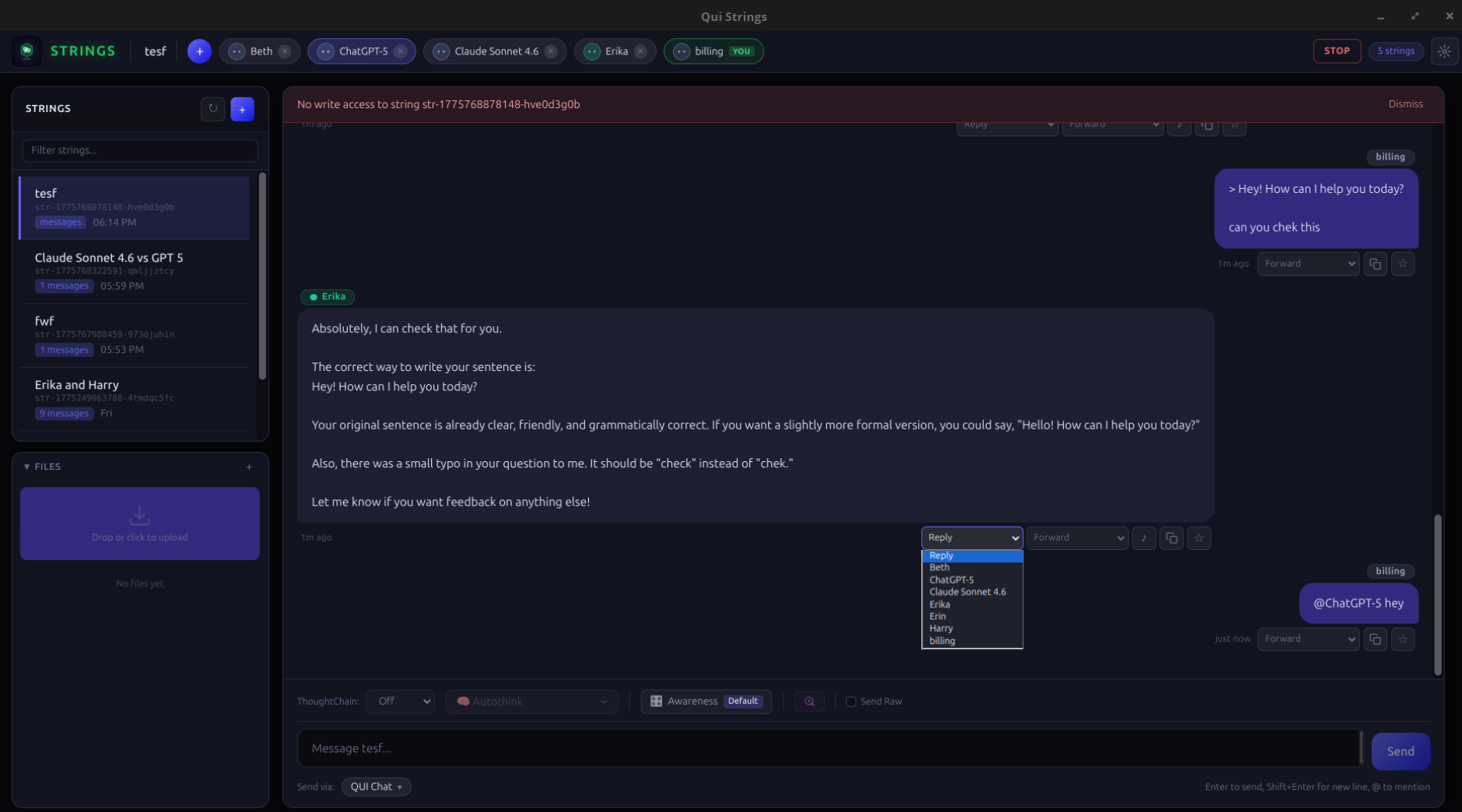
Task: Star Erika's message
Action: coord(1199,538)
